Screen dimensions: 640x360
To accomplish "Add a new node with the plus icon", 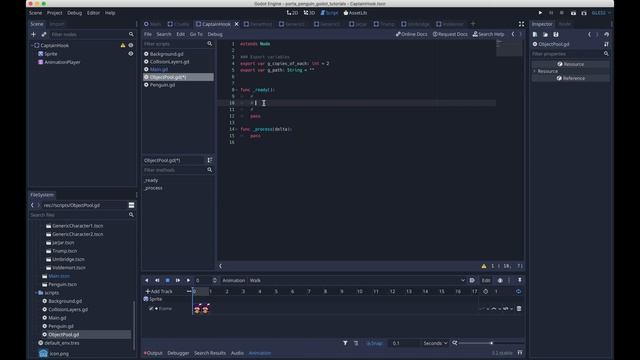I will [x=34, y=35].
